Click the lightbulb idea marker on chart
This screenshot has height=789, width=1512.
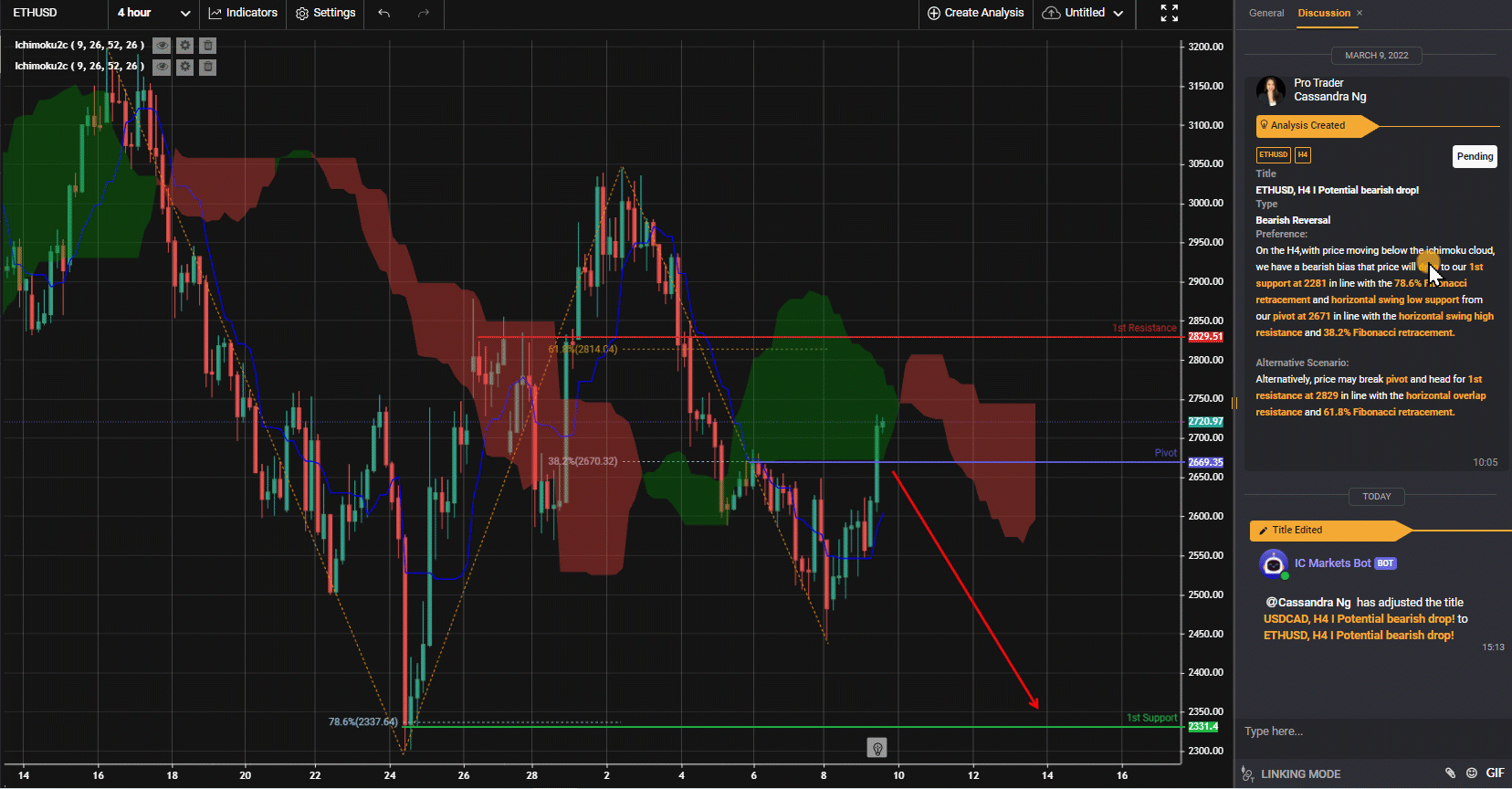click(877, 748)
